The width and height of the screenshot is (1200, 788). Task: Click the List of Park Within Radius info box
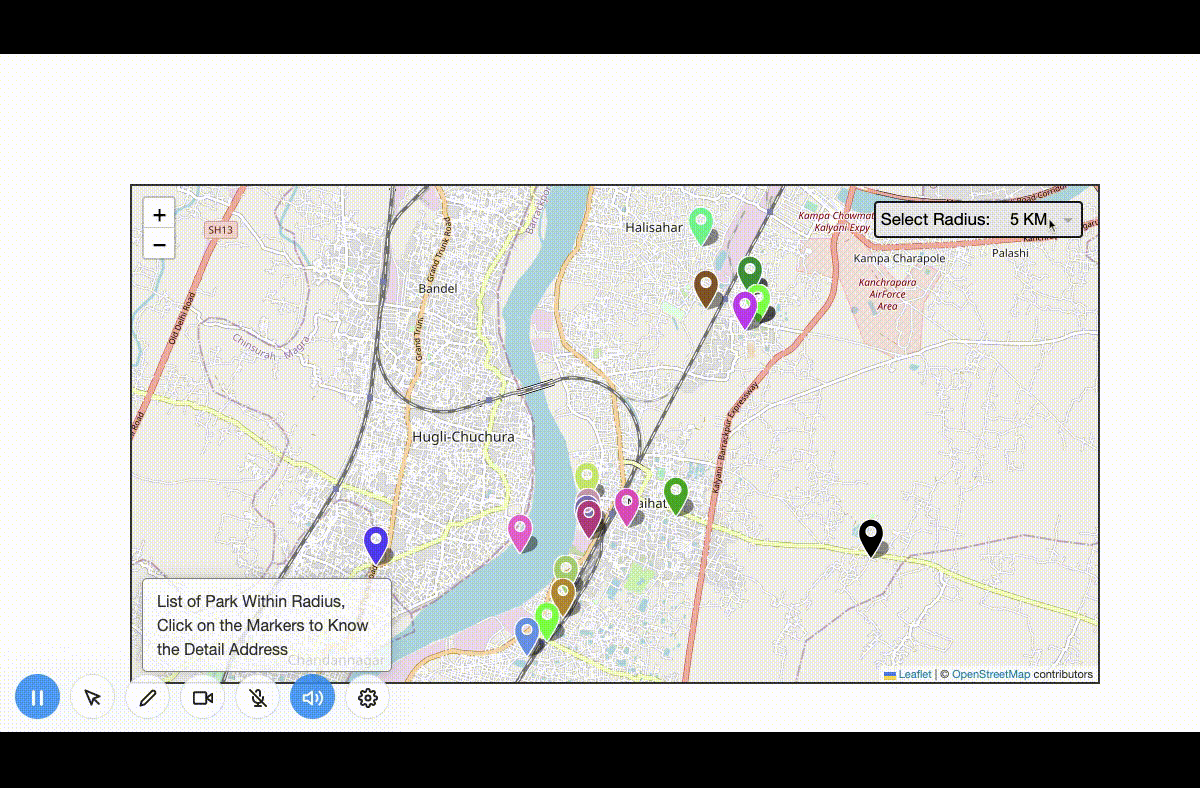(x=266, y=625)
